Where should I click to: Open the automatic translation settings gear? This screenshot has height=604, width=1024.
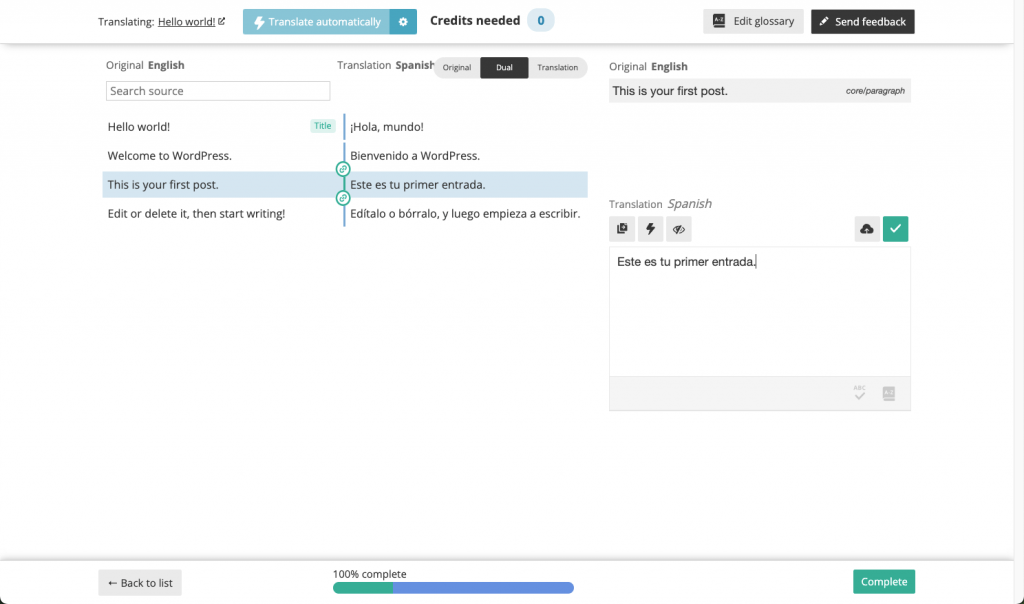point(403,21)
